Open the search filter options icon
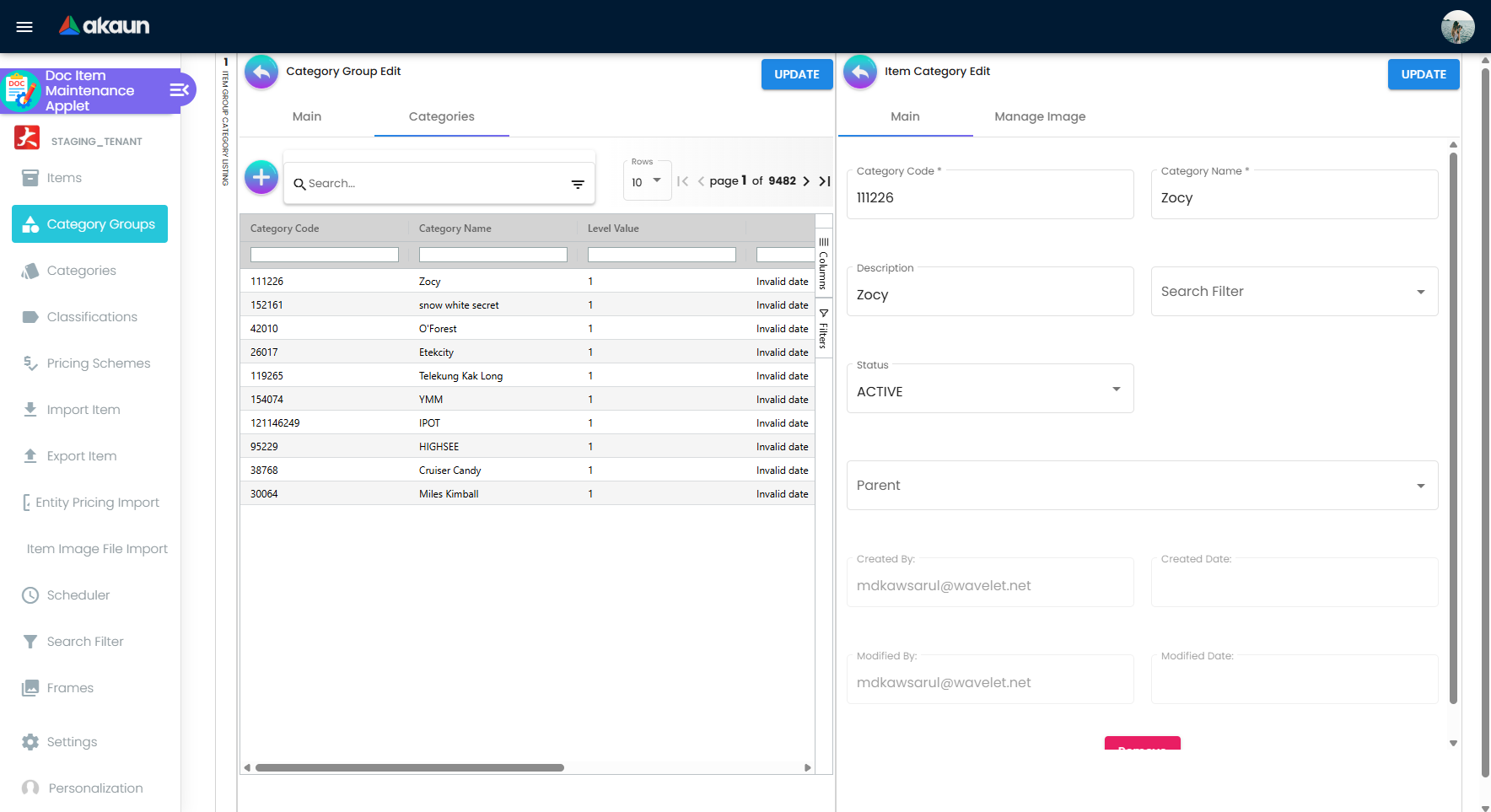 pyautogui.click(x=578, y=184)
